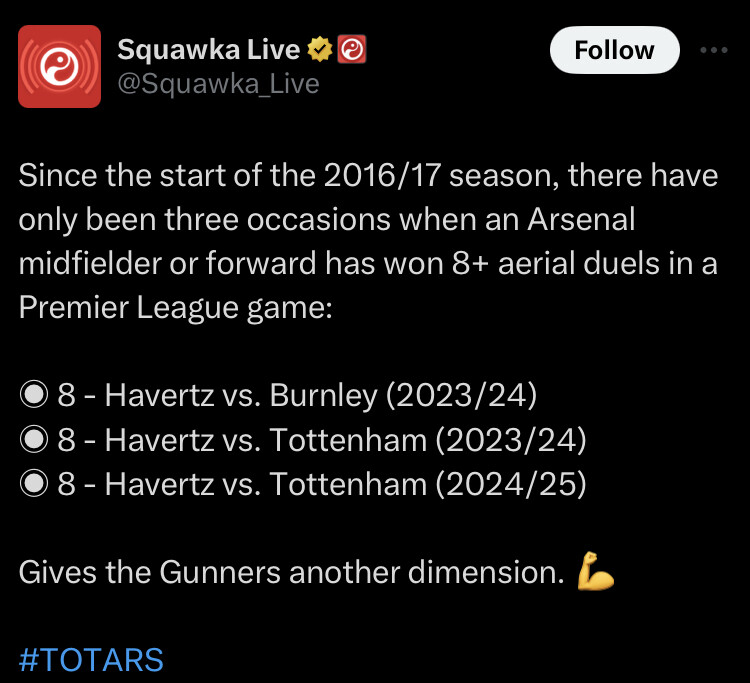Click the @Squawka_Live handle
Image resolution: width=750 pixels, height=683 pixels.
[219, 84]
